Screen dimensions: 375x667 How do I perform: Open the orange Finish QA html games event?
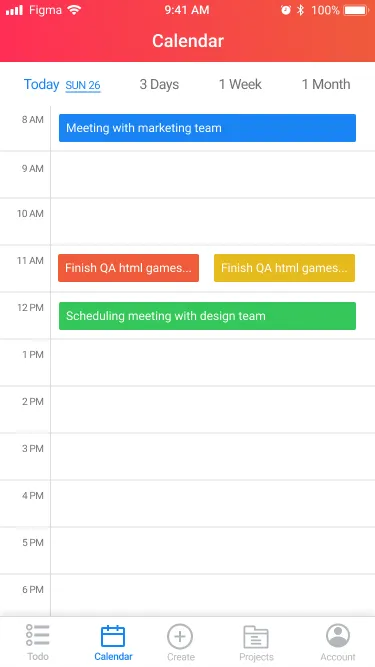tap(128, 268)
